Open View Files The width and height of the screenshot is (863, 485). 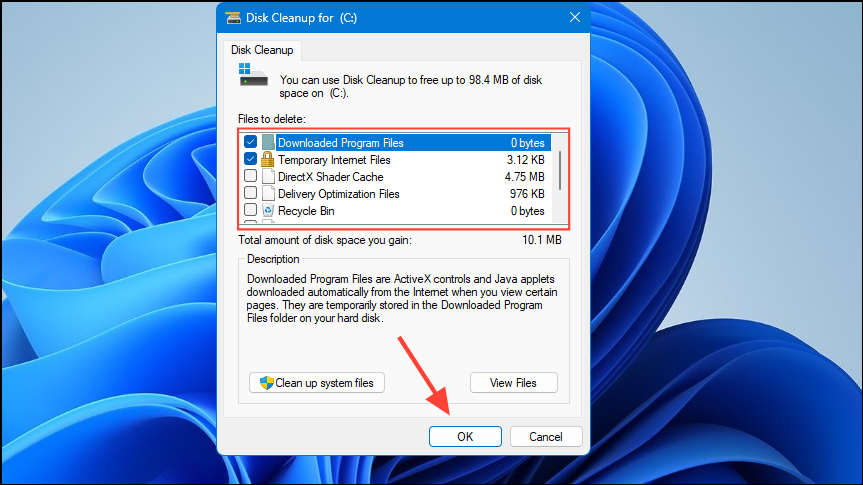point(514,383)
